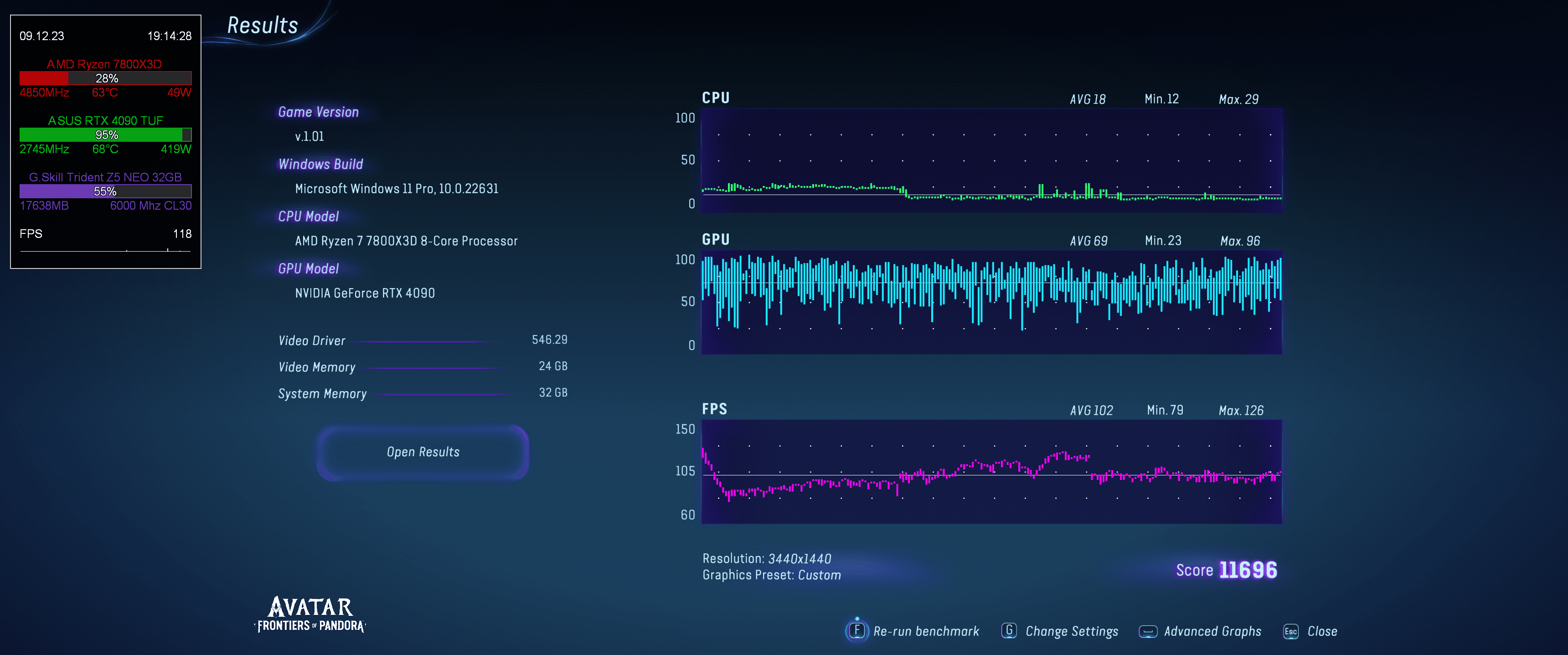Image resolution: width=1568 pixels, height=655 pixels.
Task: Click the Windows Build heading
Action: [x=320, y=165]
